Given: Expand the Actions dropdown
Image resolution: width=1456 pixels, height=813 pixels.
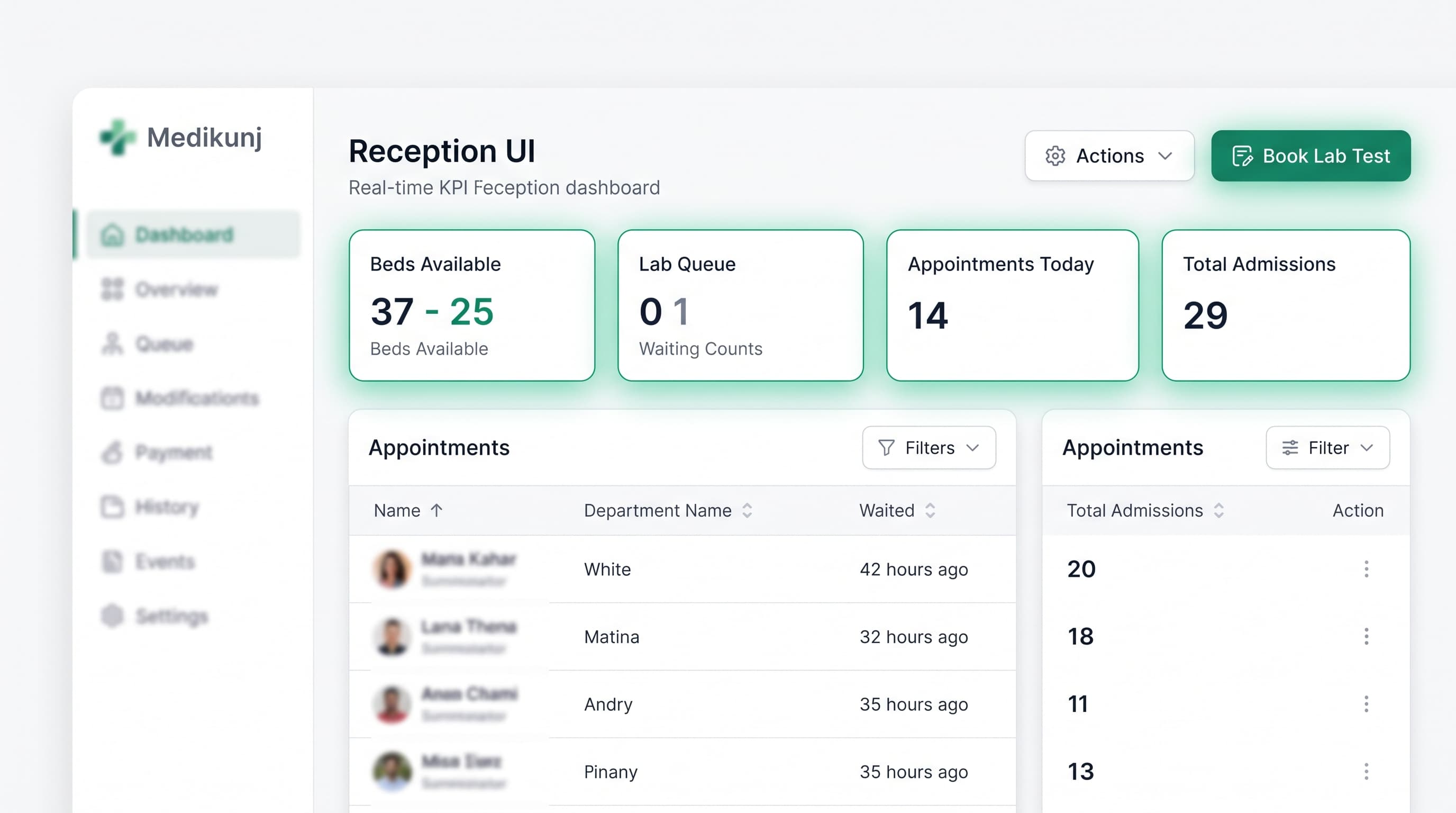Looking at the screenshot, I should (x=1109, y=156).
